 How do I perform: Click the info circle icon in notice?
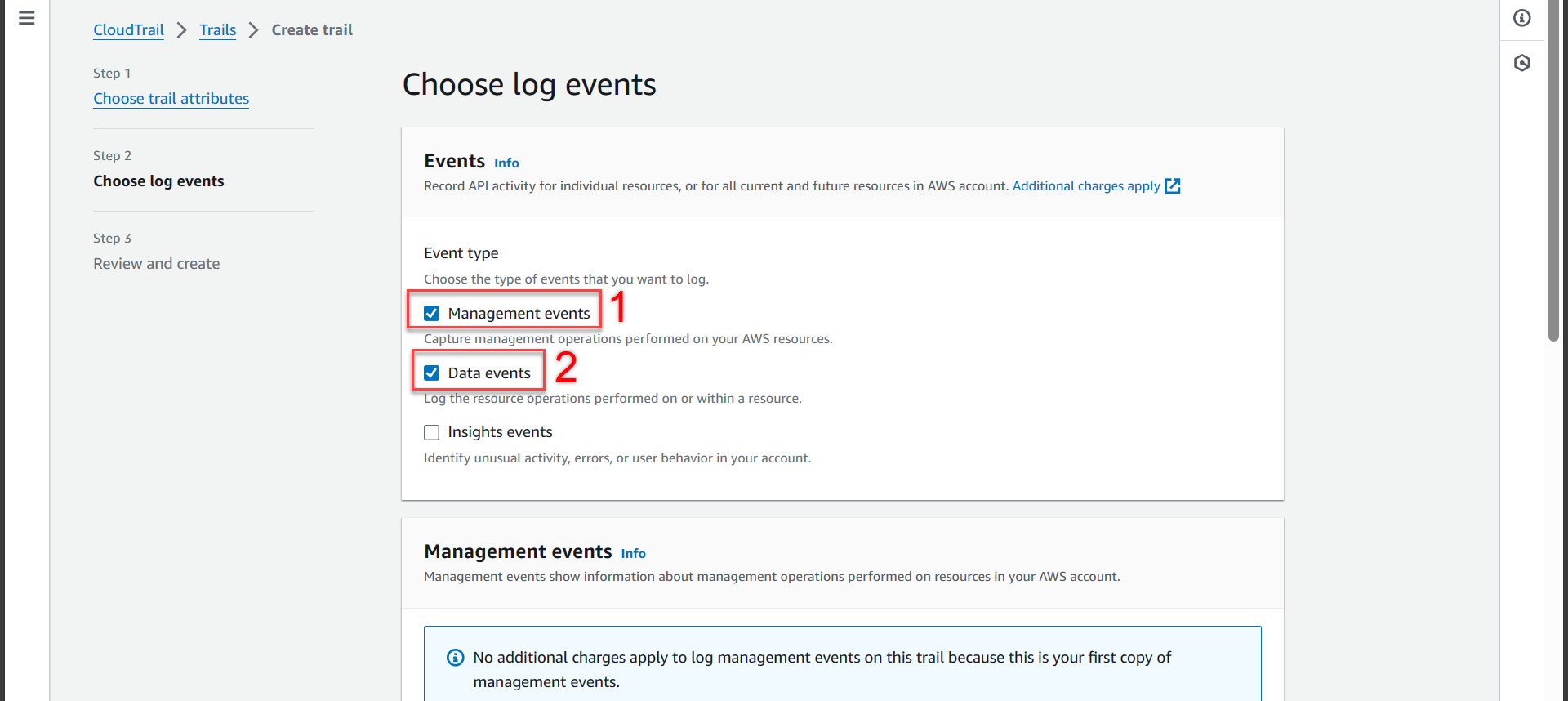(x=456, y=658)
